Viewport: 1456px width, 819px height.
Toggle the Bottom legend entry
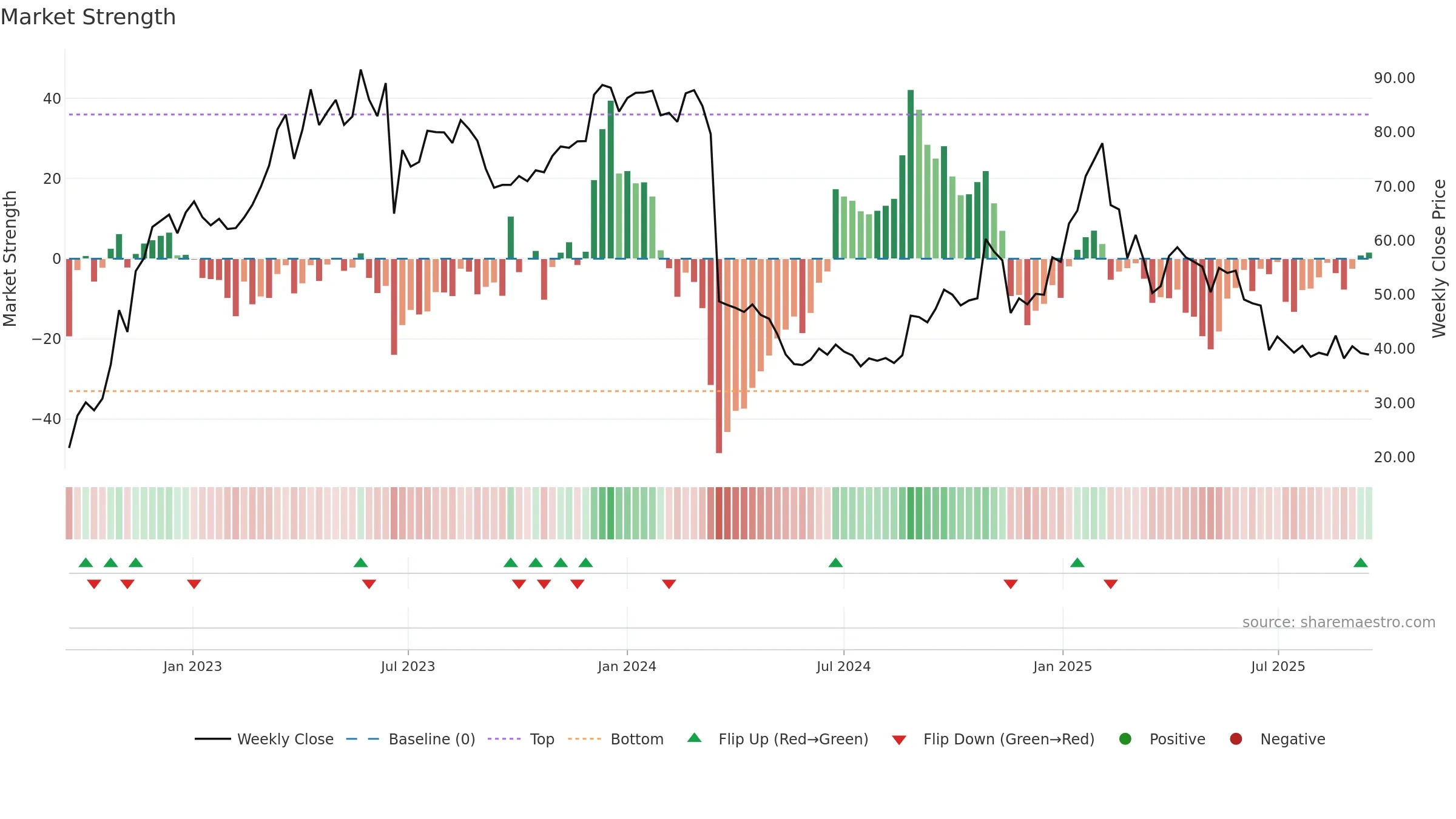click(x=616, y=739)
